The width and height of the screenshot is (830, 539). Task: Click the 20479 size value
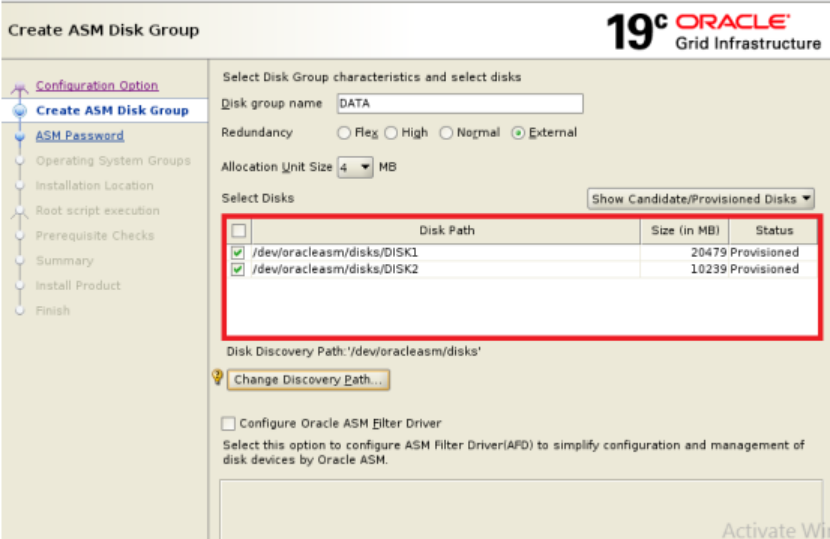click(708, 253)
